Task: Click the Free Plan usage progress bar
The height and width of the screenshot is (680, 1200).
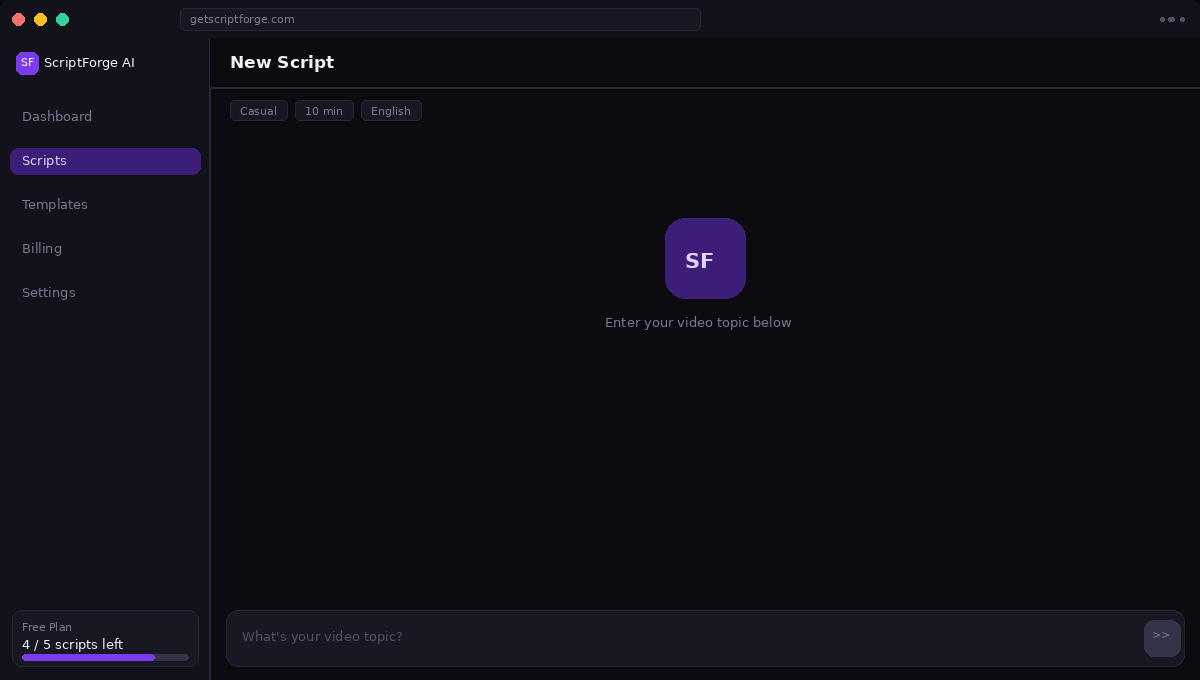Action: tap(105, 657)
